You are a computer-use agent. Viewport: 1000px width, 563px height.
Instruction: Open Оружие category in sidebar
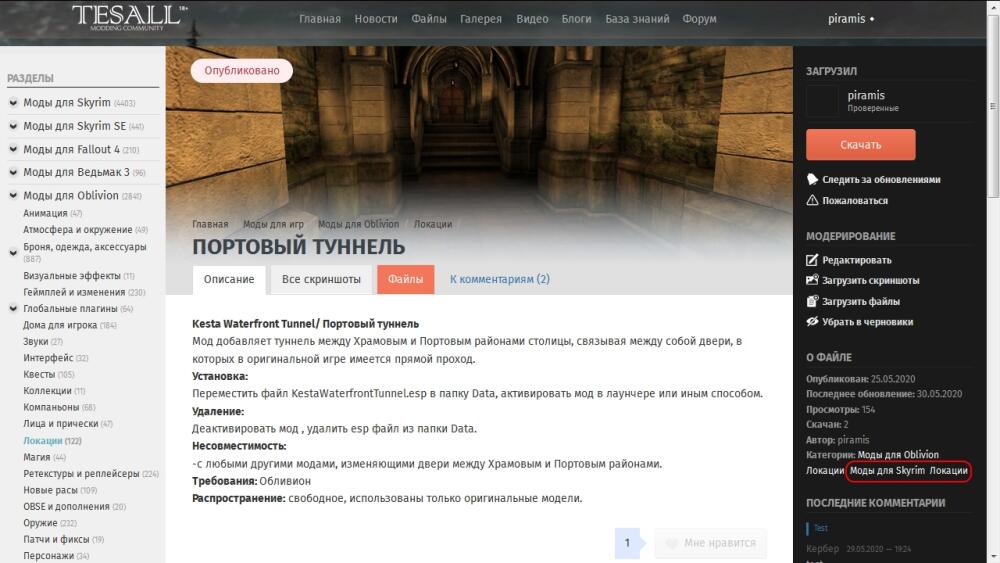pyautogui.click(x=40, y=522)
